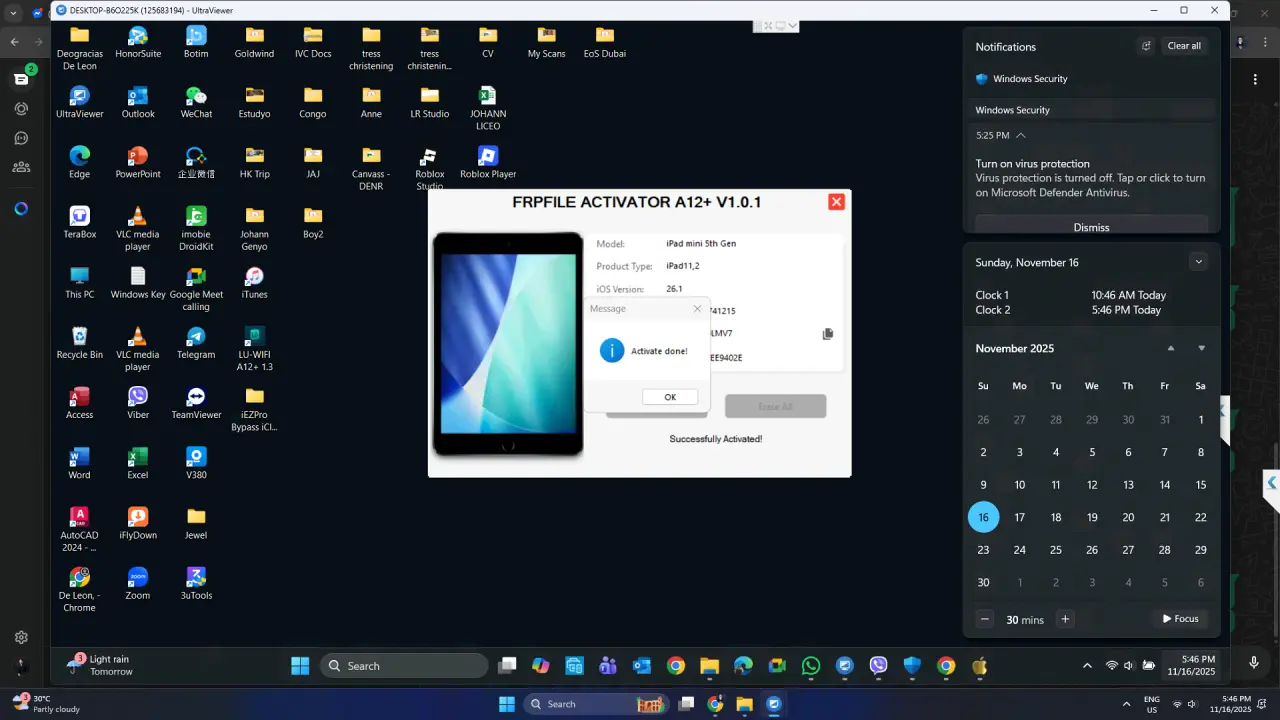Show hidden icons in the local bottom taskbar

coord(1127,704)
